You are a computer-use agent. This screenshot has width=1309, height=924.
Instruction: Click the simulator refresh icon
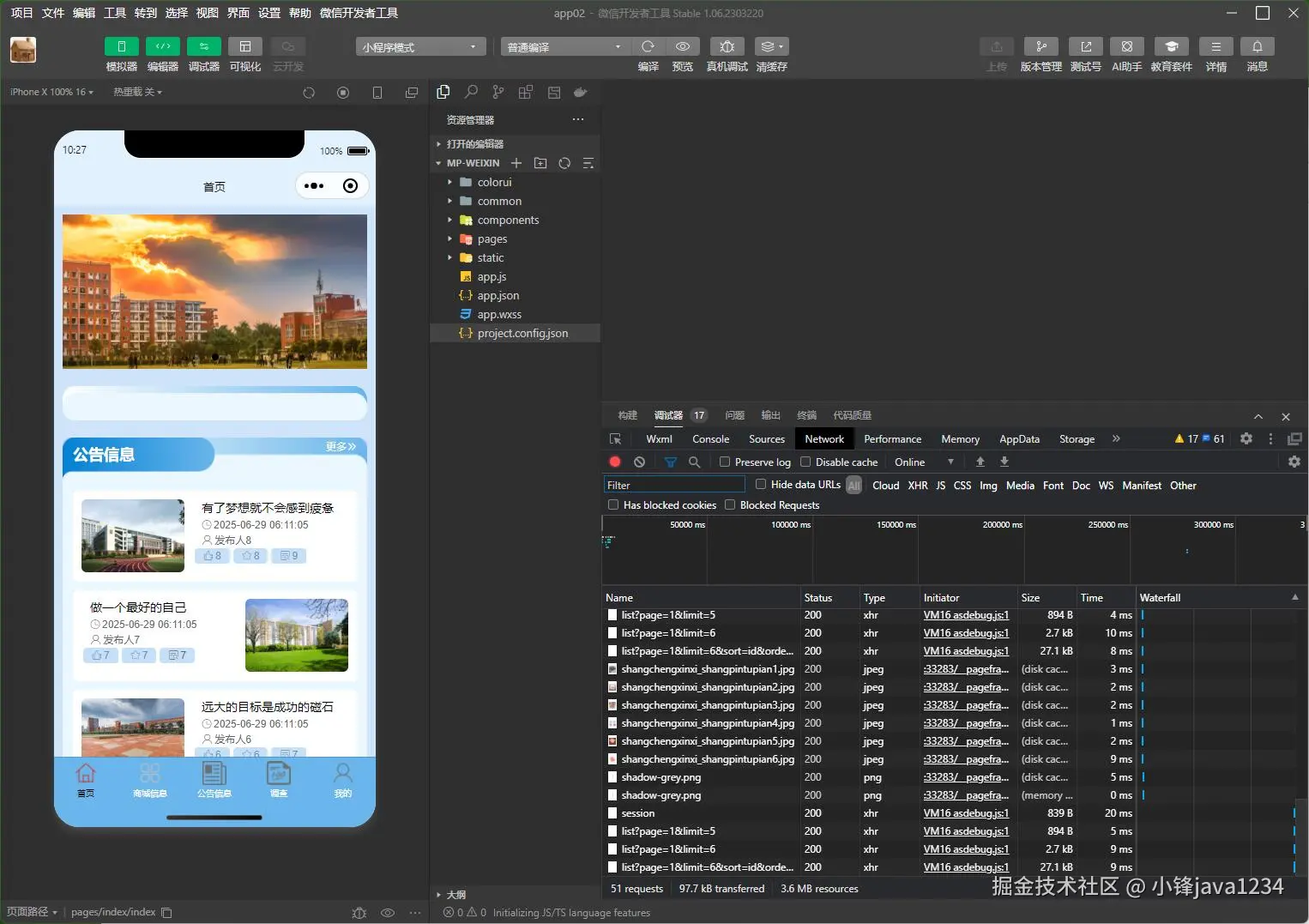click(309, 92)
